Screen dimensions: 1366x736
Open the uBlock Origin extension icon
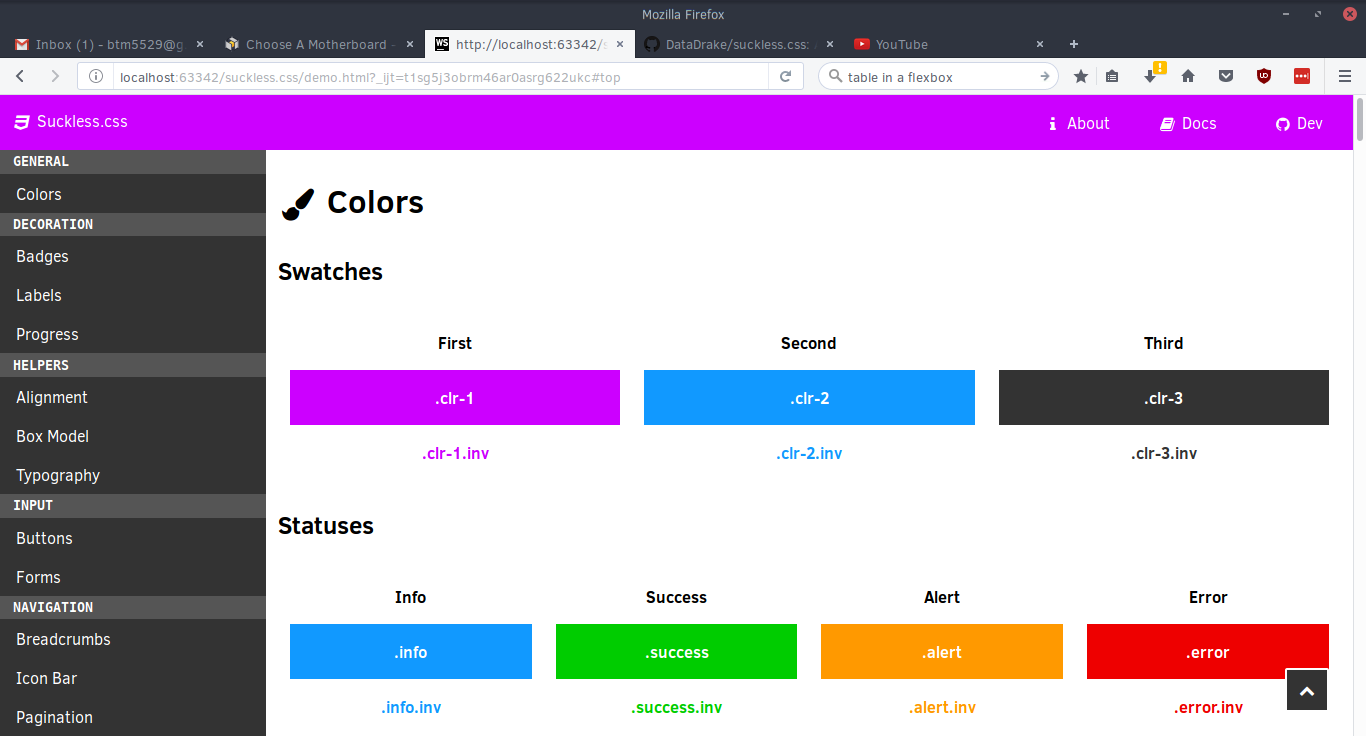tap(1264, 76)
